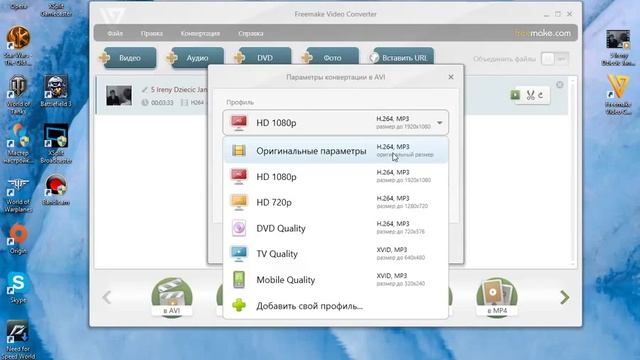Click Добавить свой профиль option
Screen dimensions: 640x360
pyautogui.click(x=336, y=305)
